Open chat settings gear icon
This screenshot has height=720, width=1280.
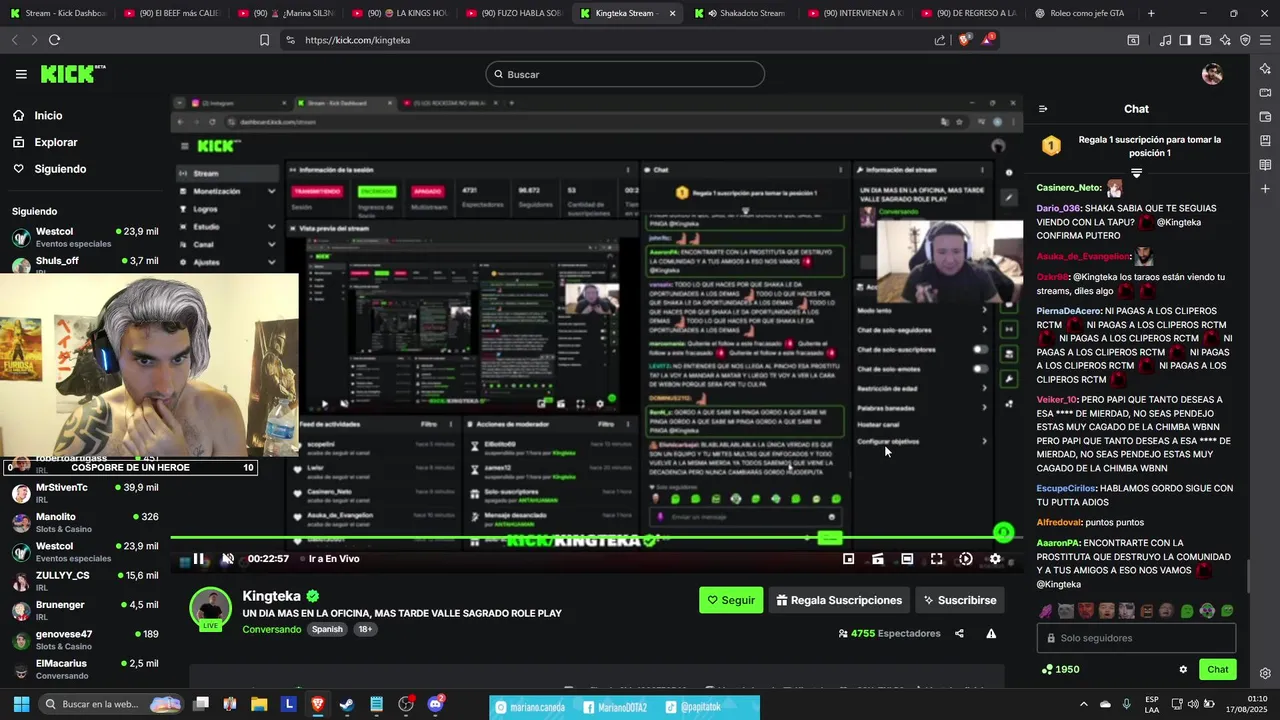pos(1183,669)
